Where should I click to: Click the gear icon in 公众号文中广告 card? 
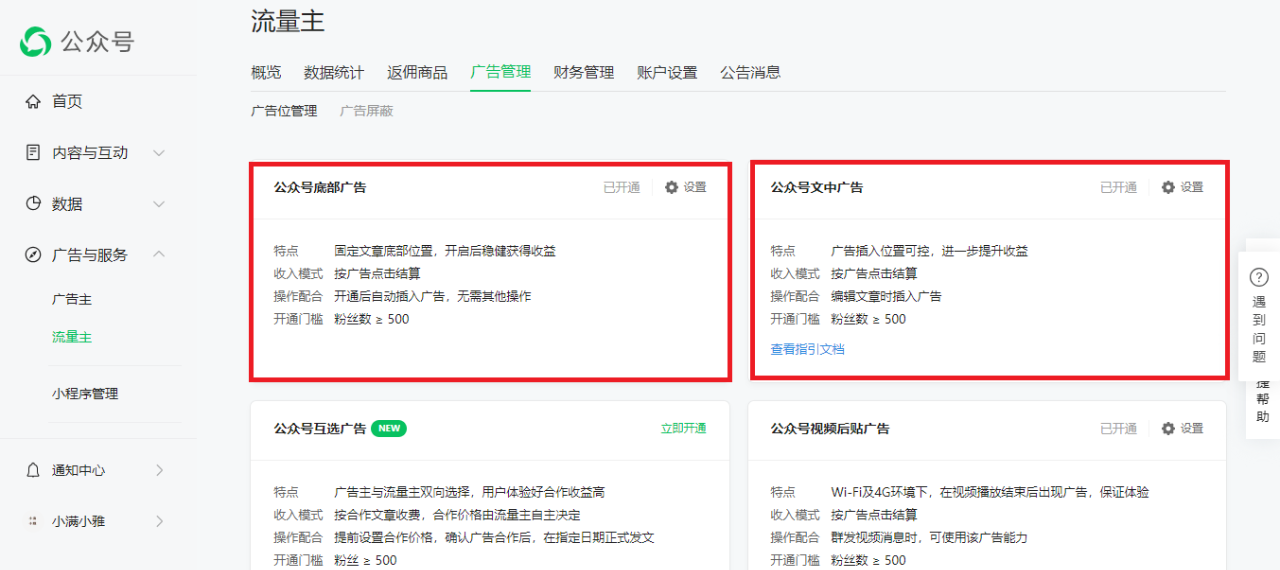(1168, 187)
